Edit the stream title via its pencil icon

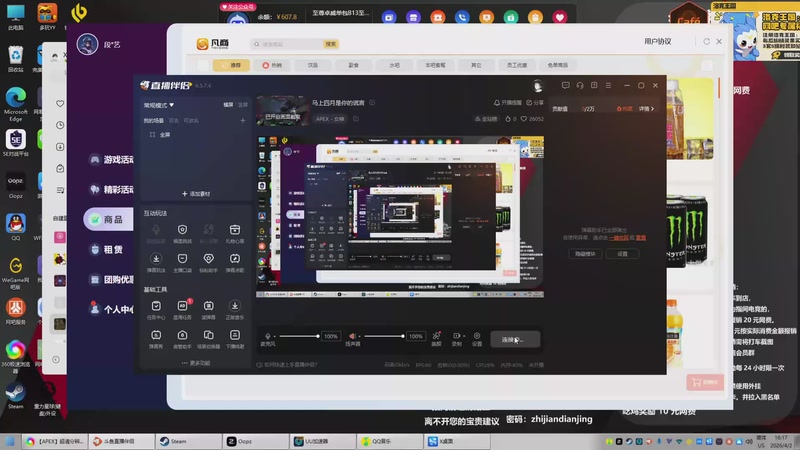click(372, 103)
